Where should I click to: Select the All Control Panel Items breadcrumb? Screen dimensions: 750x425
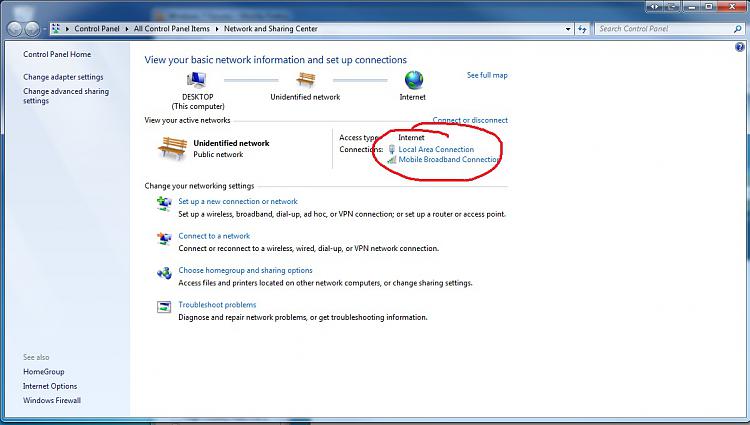point(172,29)
